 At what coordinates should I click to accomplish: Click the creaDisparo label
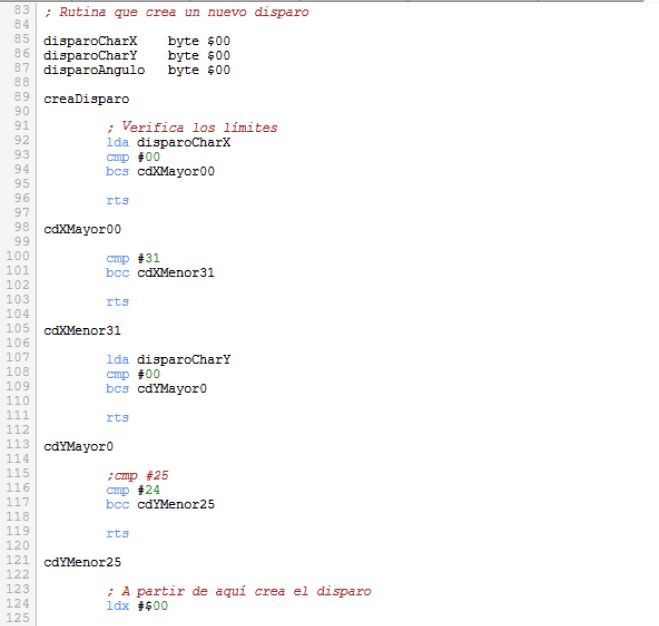(x=86, y=99)
